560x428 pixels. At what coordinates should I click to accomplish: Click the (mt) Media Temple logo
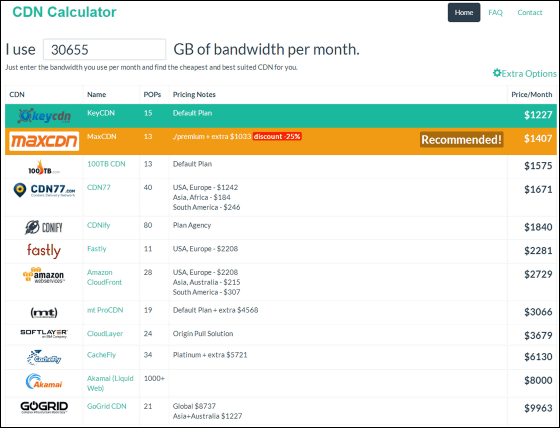click(x=44, y=313)
